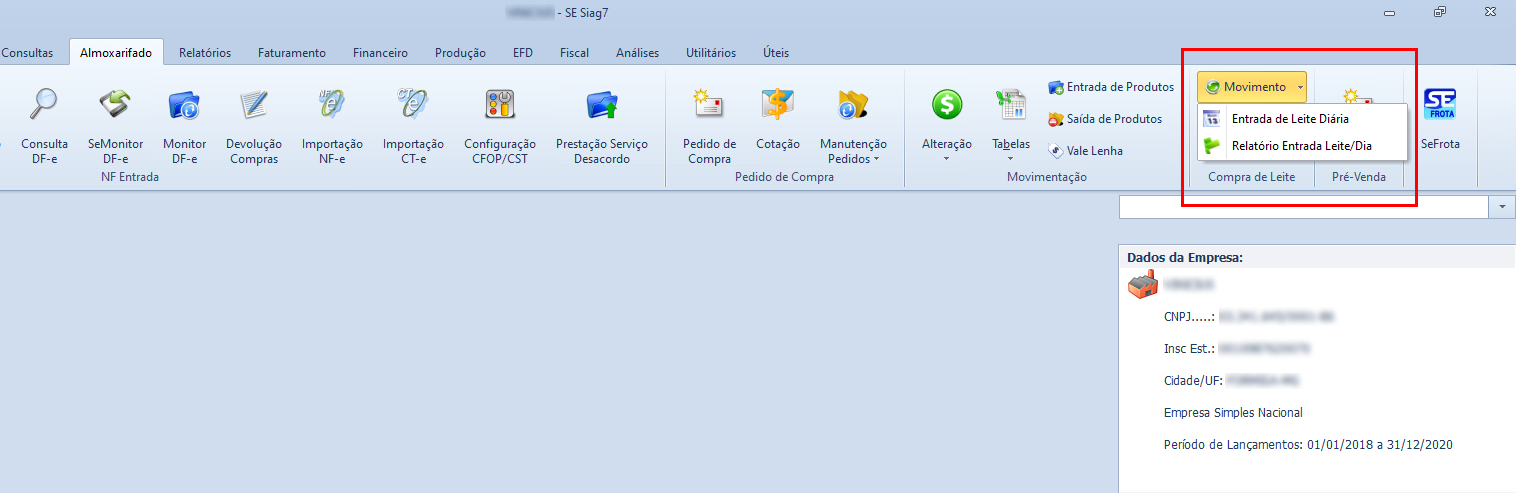Click the Entrada de Produtos button

tap(1110, 87)
